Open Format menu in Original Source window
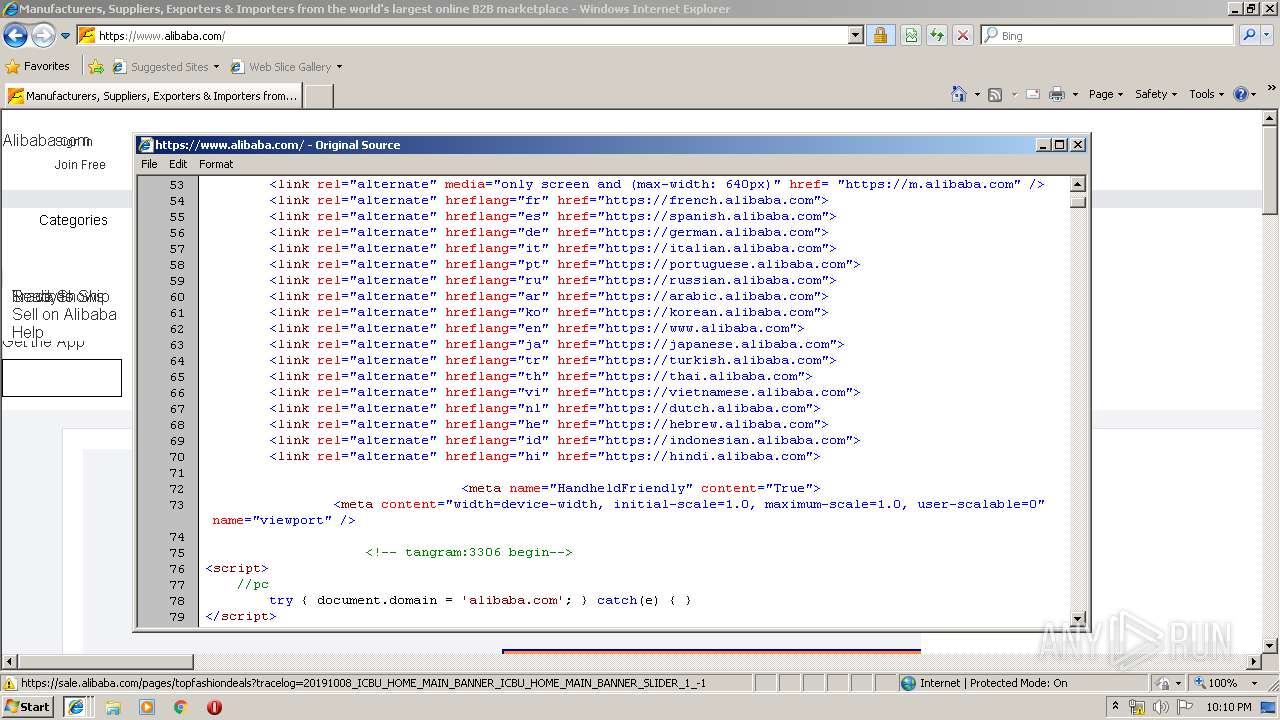The image size is (1280, 720). click(216, 164)
